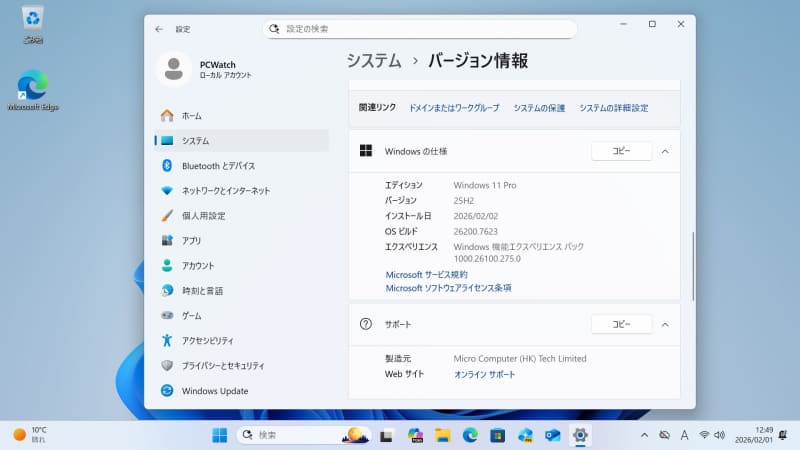Click the プライバシーとセキュリティ shield icon
The width and height of the screenshot is (800, 450).
coord(167,365)
